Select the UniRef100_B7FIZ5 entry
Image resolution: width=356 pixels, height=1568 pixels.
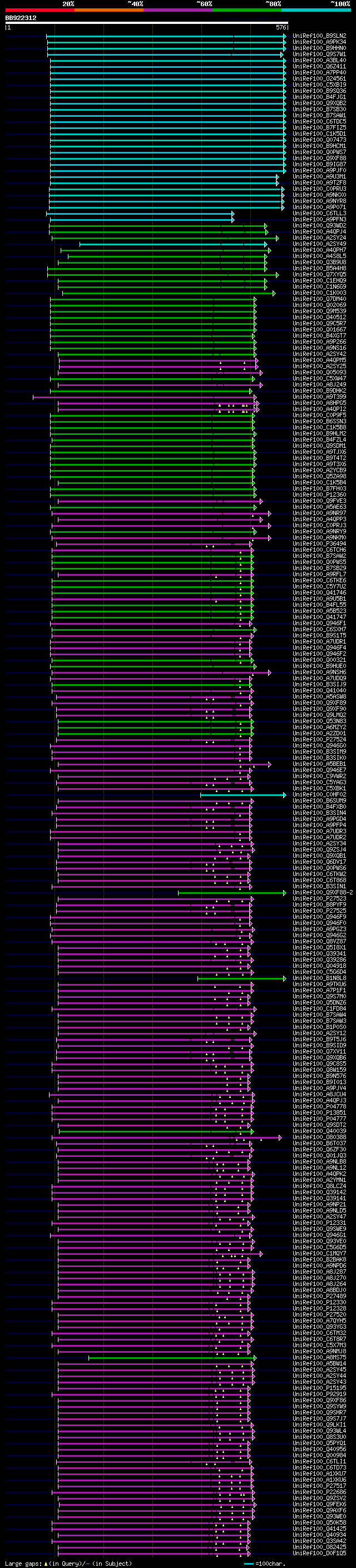click(319, 127)
